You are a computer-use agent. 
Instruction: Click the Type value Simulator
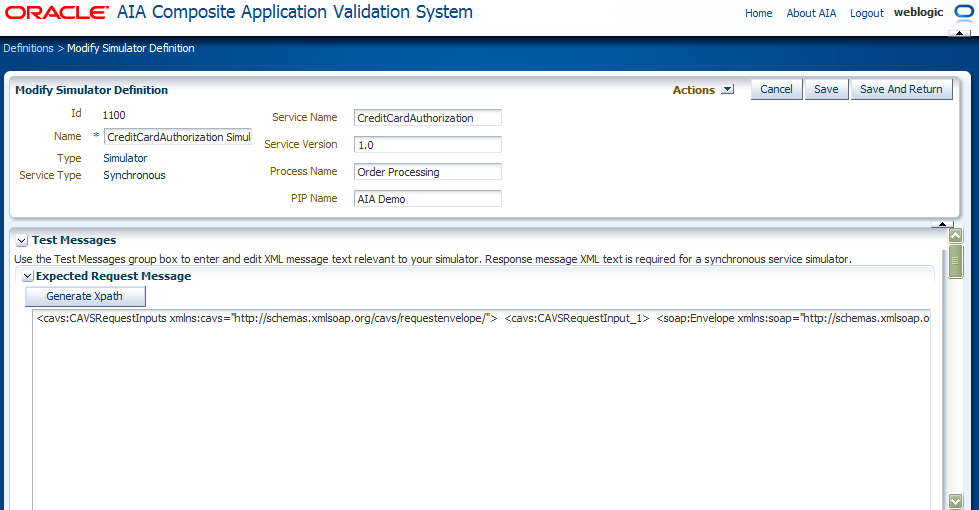[125, 158]
